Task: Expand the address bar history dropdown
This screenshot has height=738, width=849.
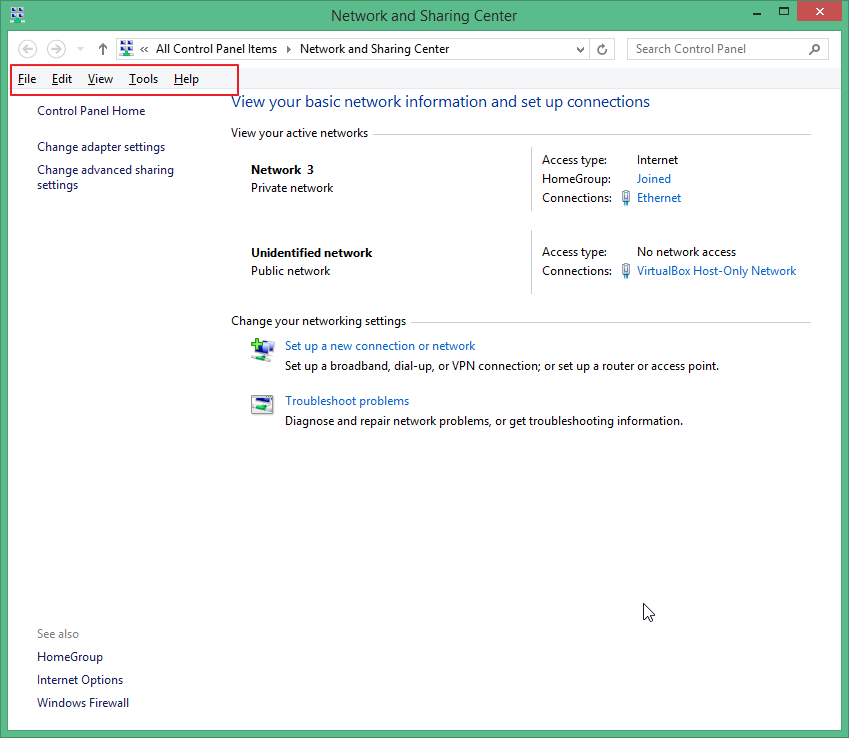Action: click(x=581, y=49)
